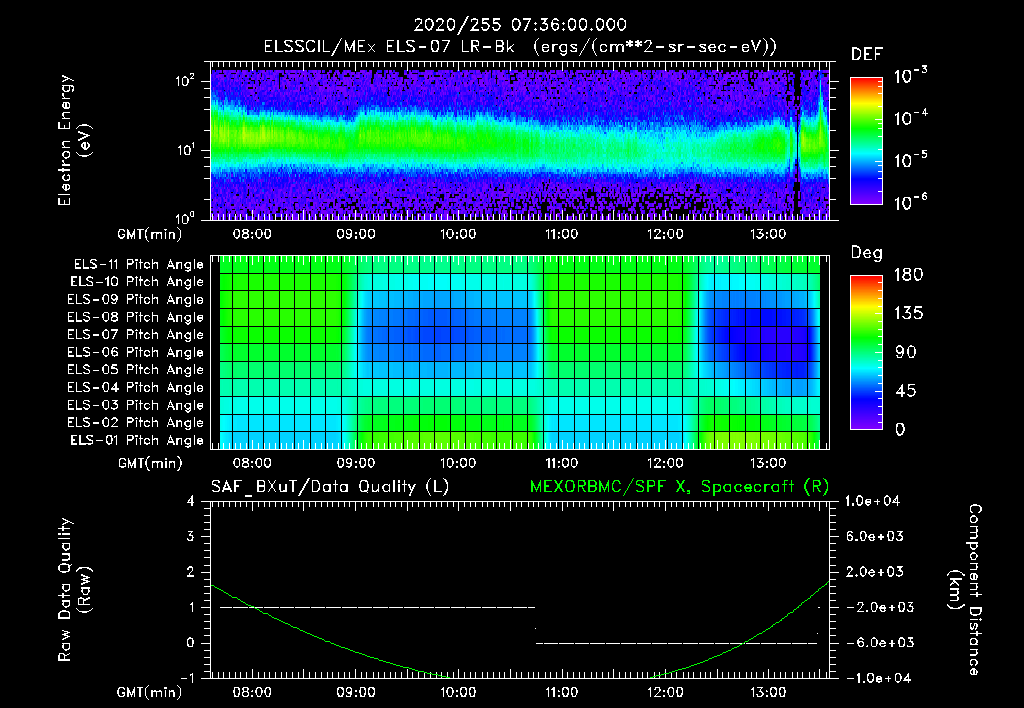The height and width of the screenshot is (708, 1024).
Task: Click the 13:00 tick on spectrogram time axis
Action: click(767, 234)
